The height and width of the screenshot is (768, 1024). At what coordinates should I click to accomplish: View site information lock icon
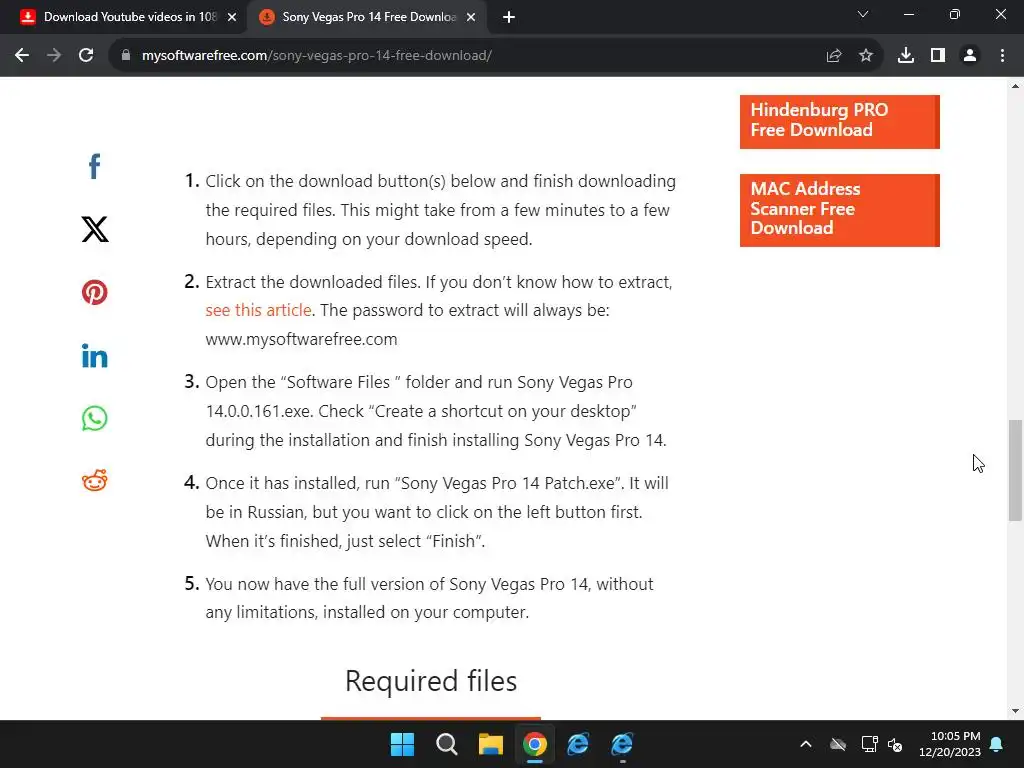[x=126, y=56]
